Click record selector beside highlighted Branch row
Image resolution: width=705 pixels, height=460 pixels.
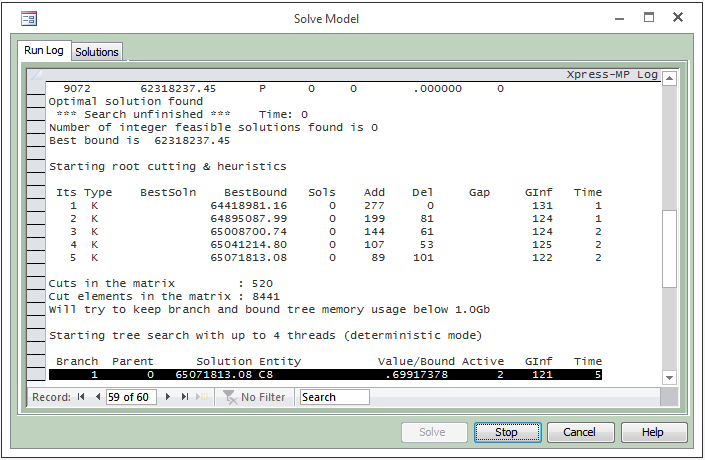(36, 375)
